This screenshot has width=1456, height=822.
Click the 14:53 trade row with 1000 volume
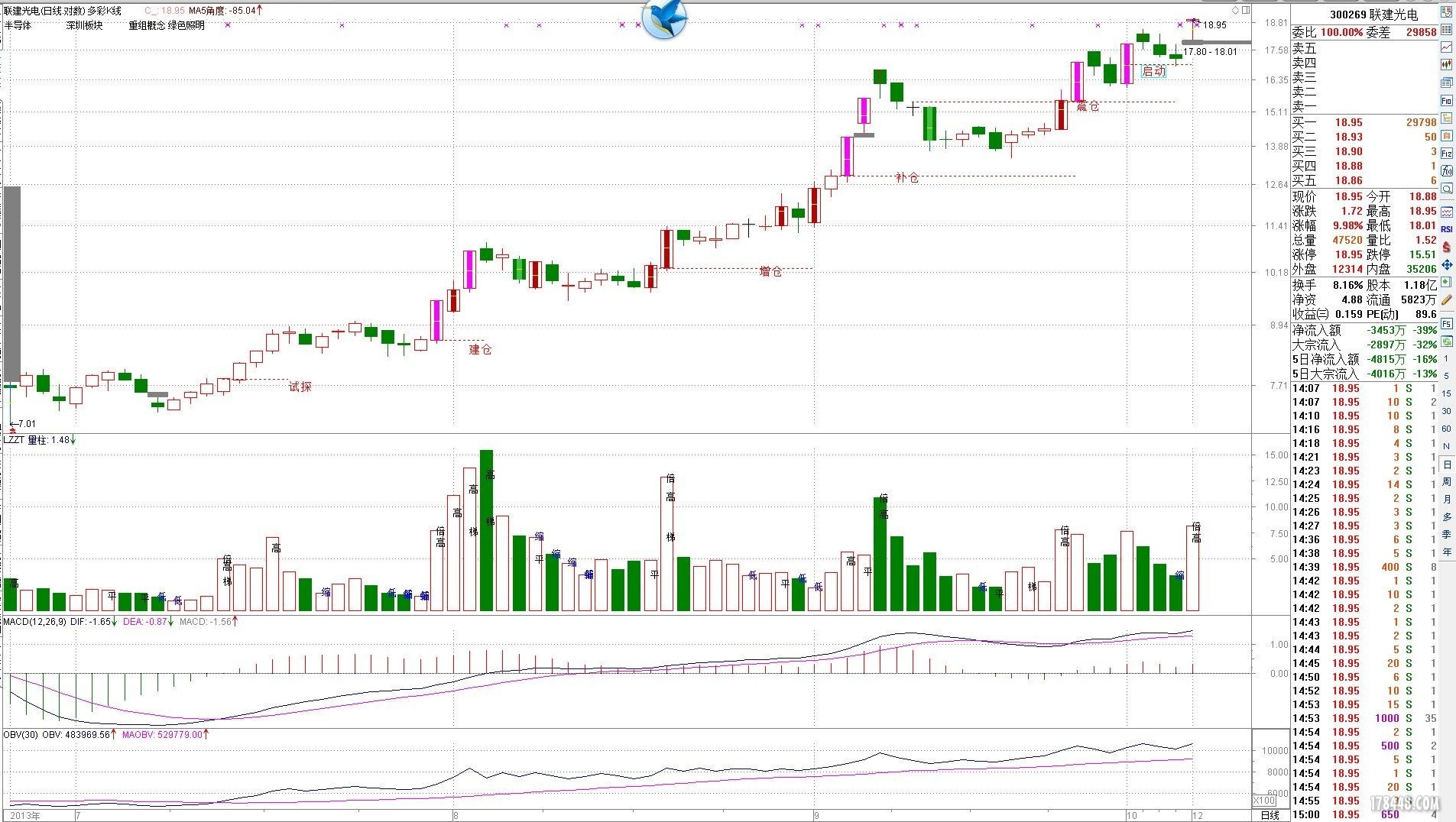1364,718
